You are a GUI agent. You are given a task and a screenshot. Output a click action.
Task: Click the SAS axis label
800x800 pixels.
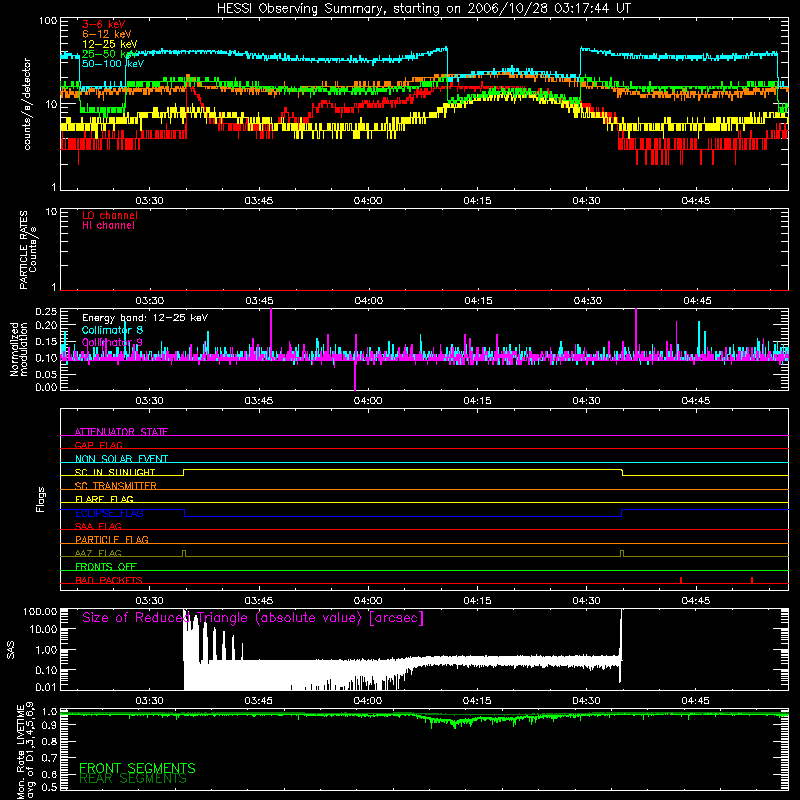10,650
